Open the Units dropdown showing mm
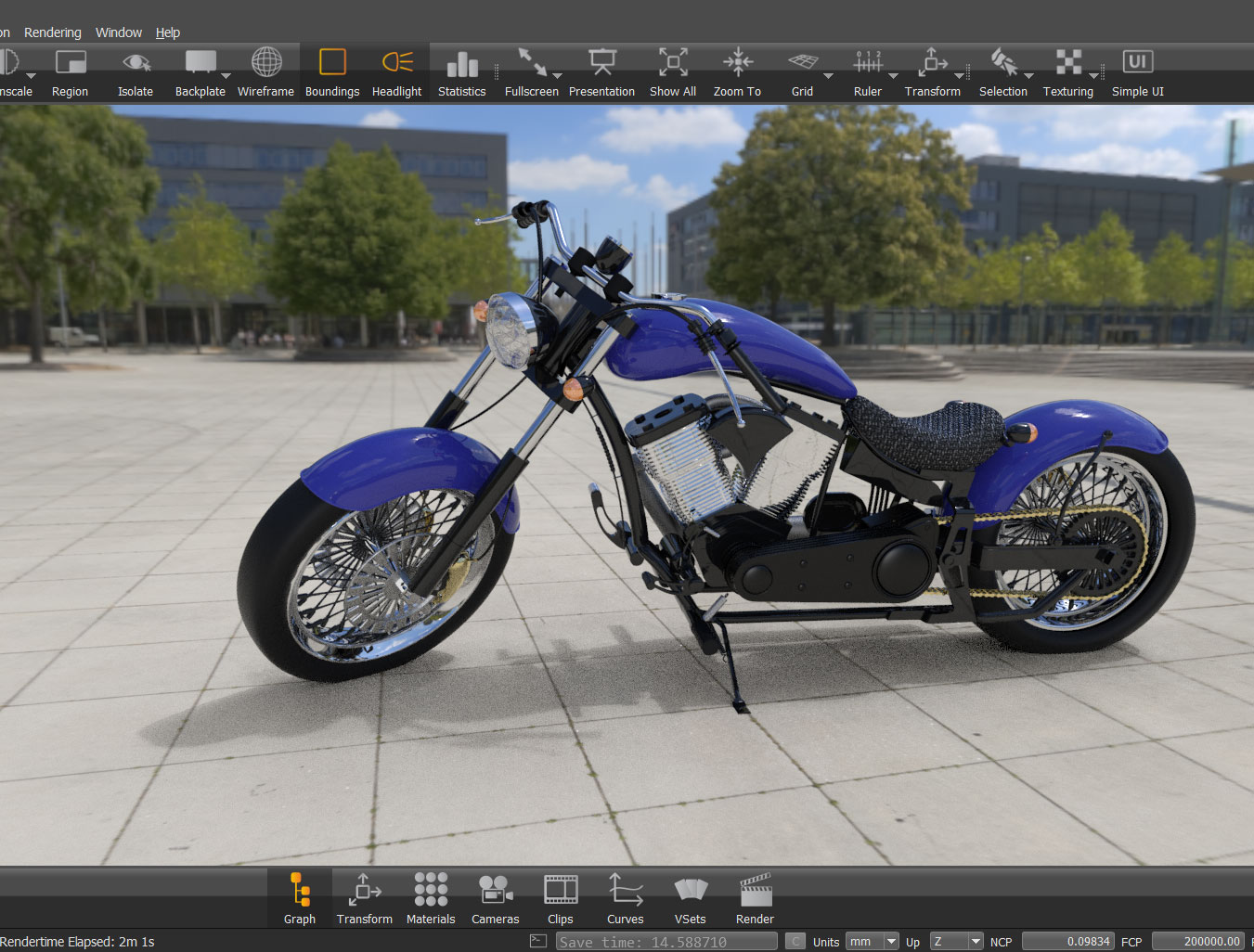The height and width of the screenshot is (952, 1254). (x=872, y=942)
